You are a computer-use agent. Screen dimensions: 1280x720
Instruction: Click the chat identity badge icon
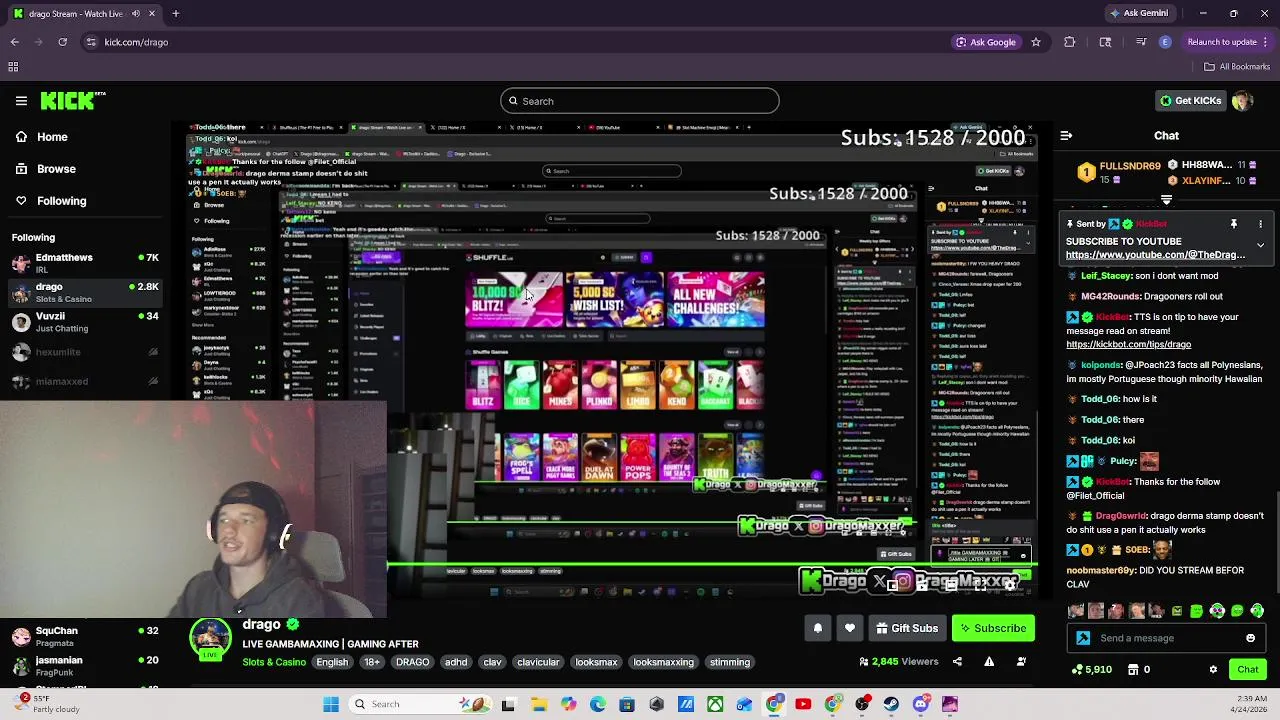point(1083,638)
